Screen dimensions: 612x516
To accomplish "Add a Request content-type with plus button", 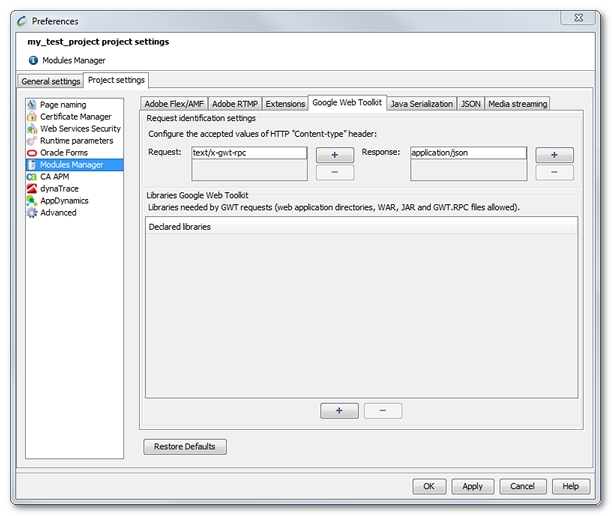I will coord(335,155).
